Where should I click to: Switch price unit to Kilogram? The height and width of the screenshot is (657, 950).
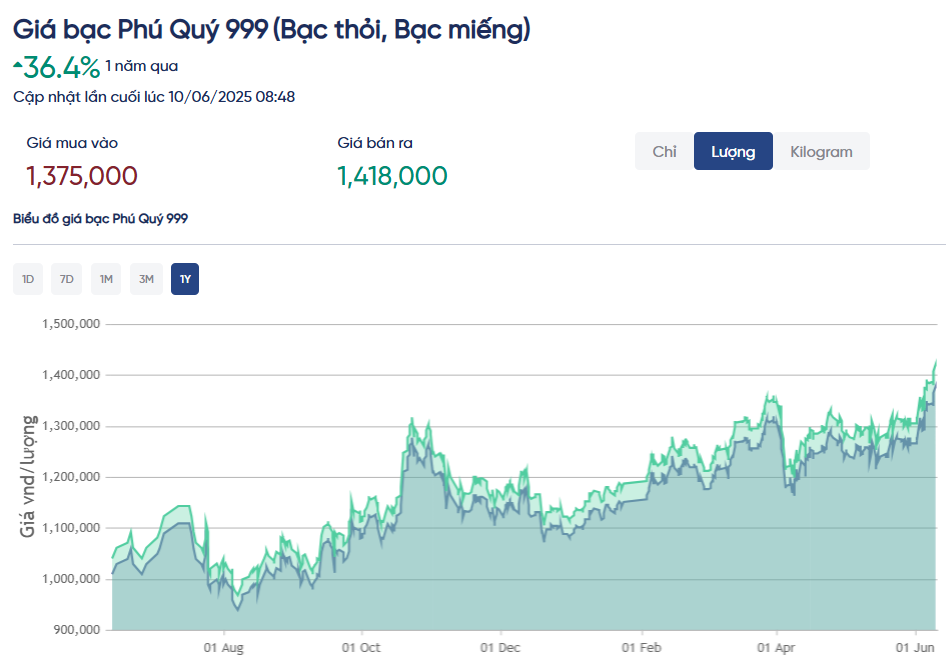tap(821, 151)
